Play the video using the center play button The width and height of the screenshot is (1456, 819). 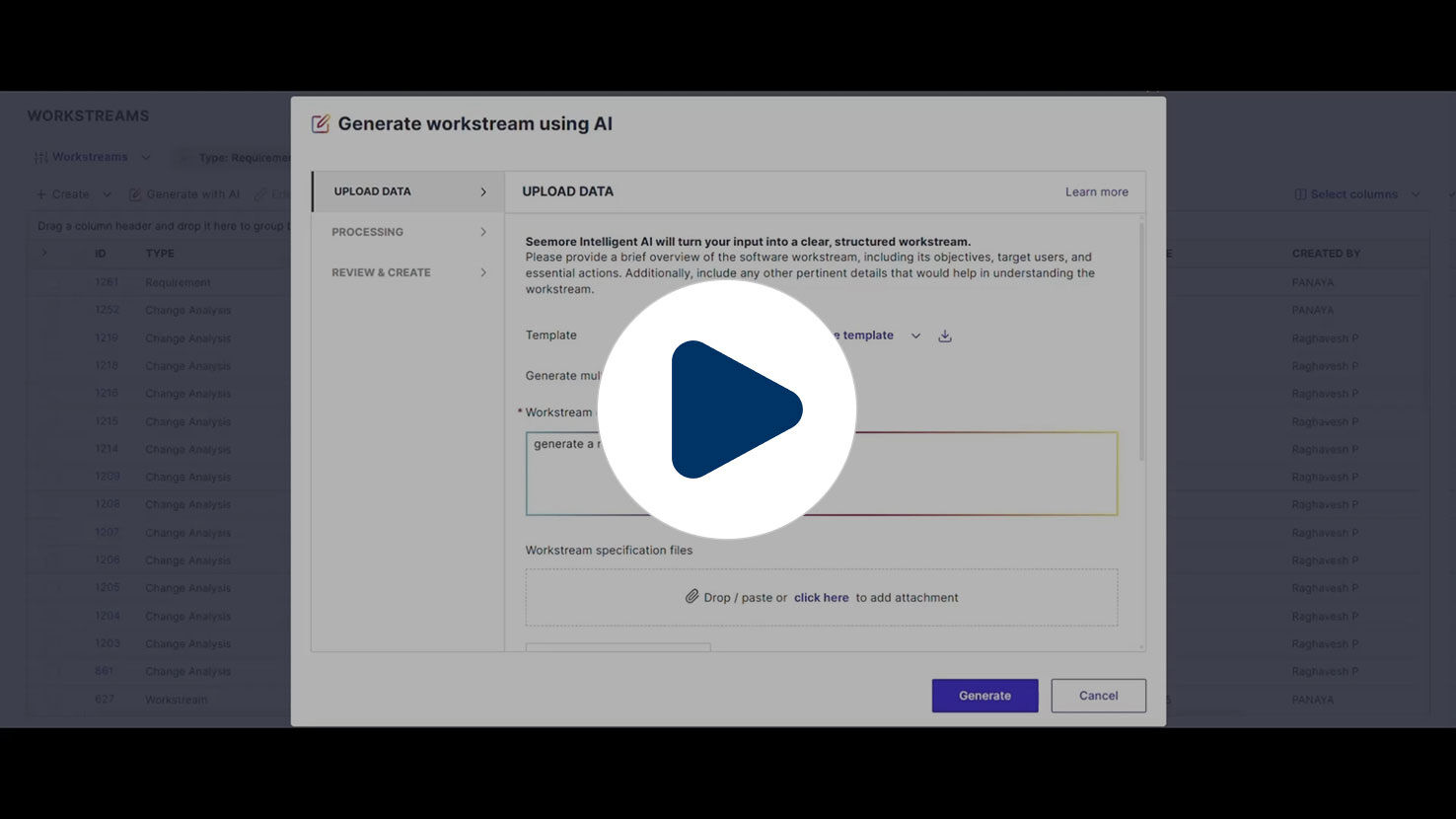[x=727, y=409]
